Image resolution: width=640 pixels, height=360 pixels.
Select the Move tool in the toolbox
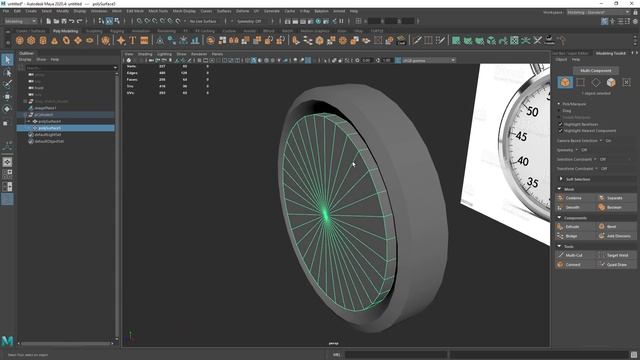tap(7, 97)
